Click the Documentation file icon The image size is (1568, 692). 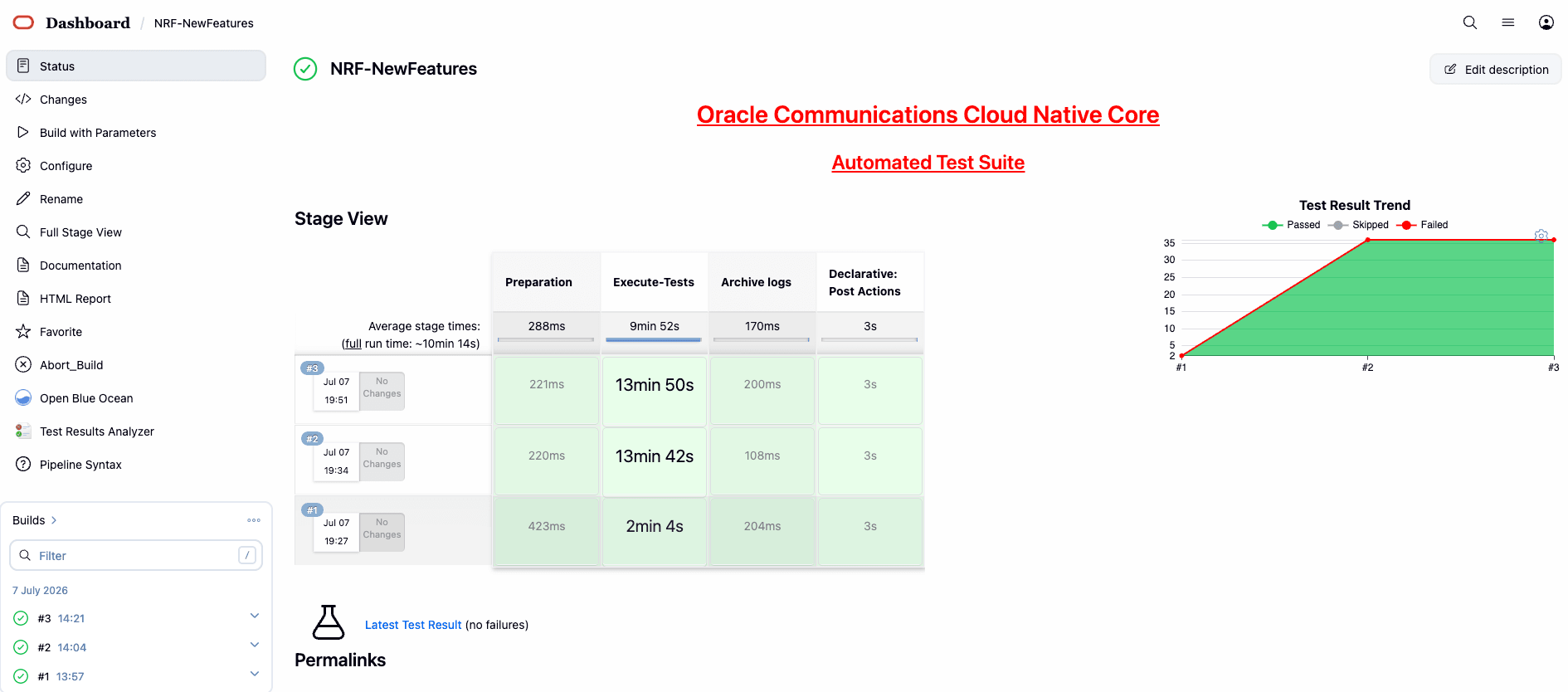pos(23,265)
